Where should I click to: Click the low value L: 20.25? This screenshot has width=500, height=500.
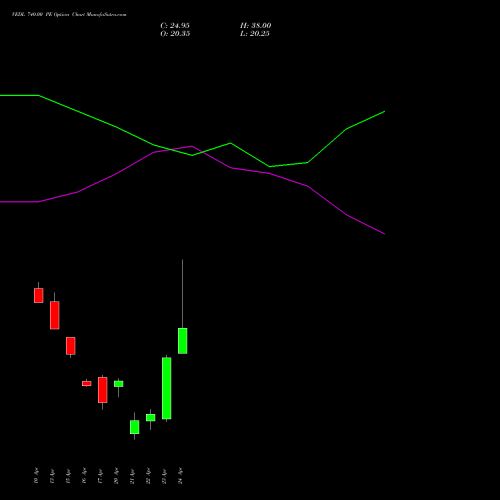tap(255, 34)
